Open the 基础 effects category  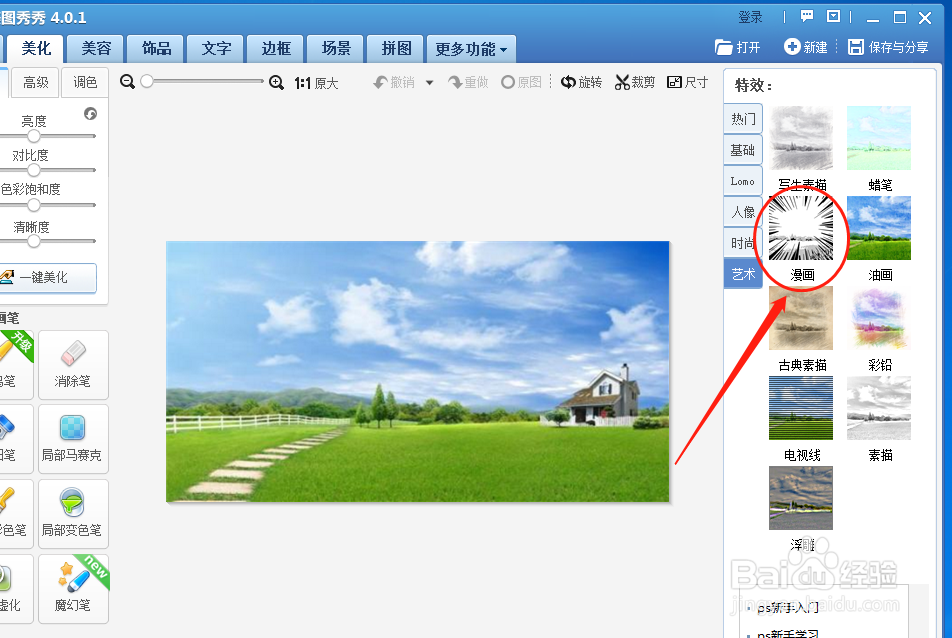click(743, 150)
